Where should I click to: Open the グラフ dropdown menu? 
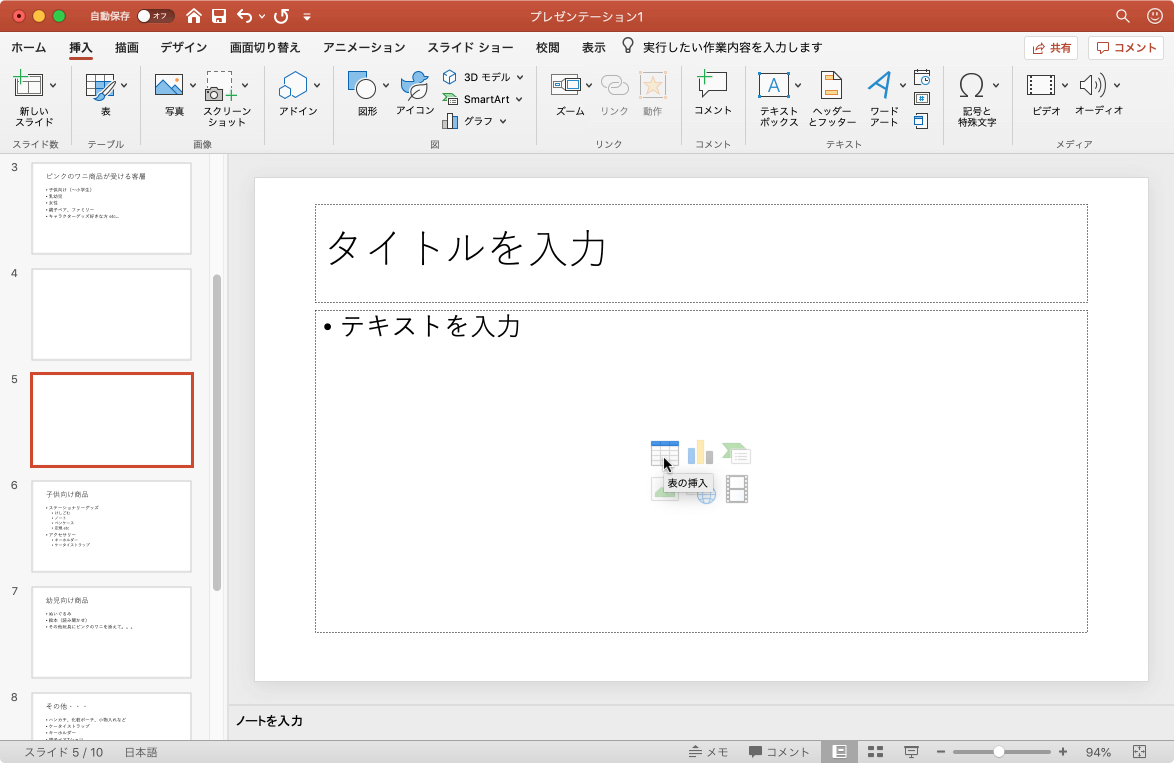(503, 121)
